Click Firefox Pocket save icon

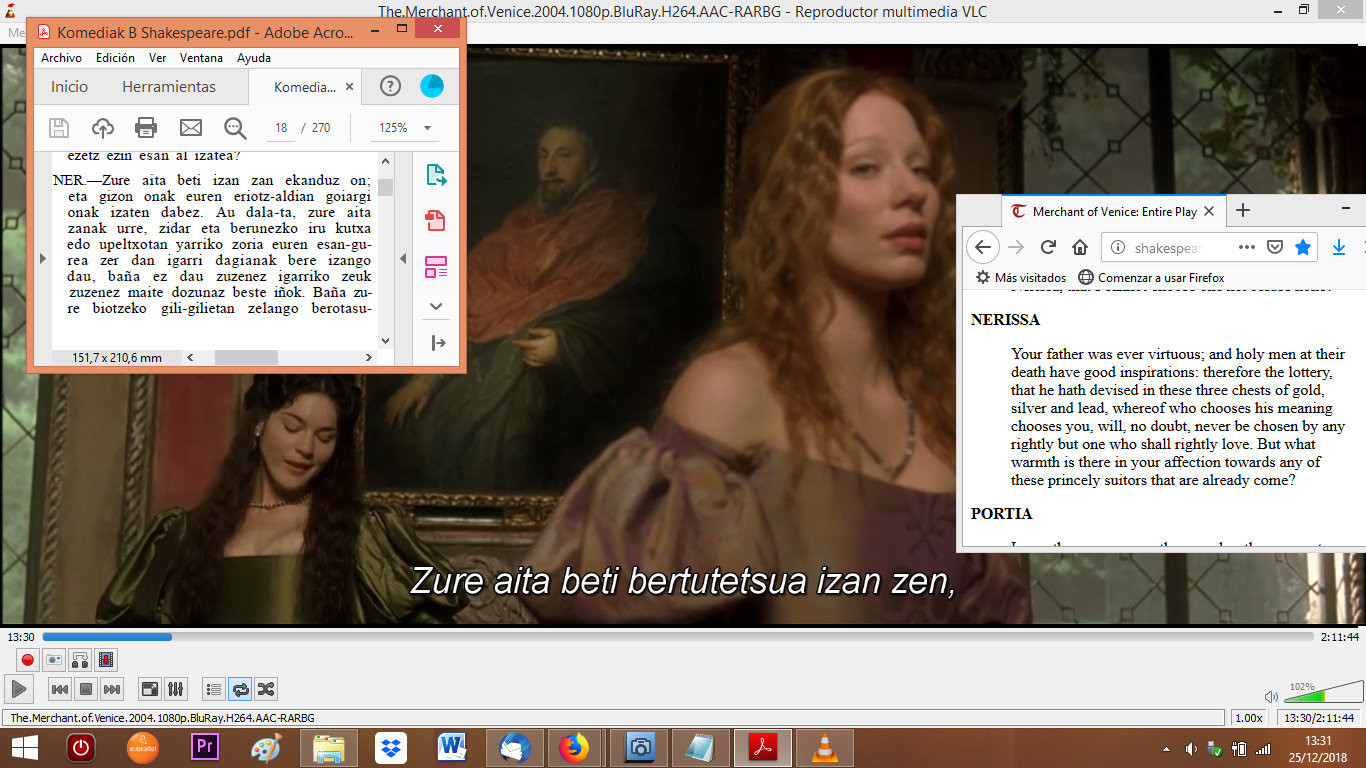(1275, 247)
